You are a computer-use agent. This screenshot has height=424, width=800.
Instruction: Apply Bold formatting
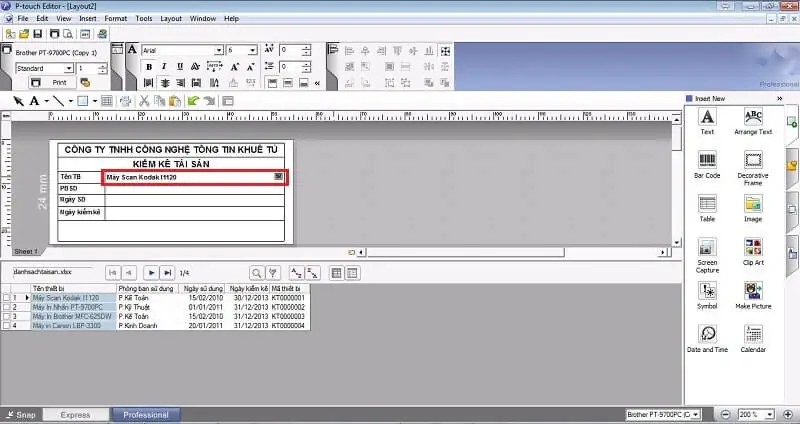point(149,67)
